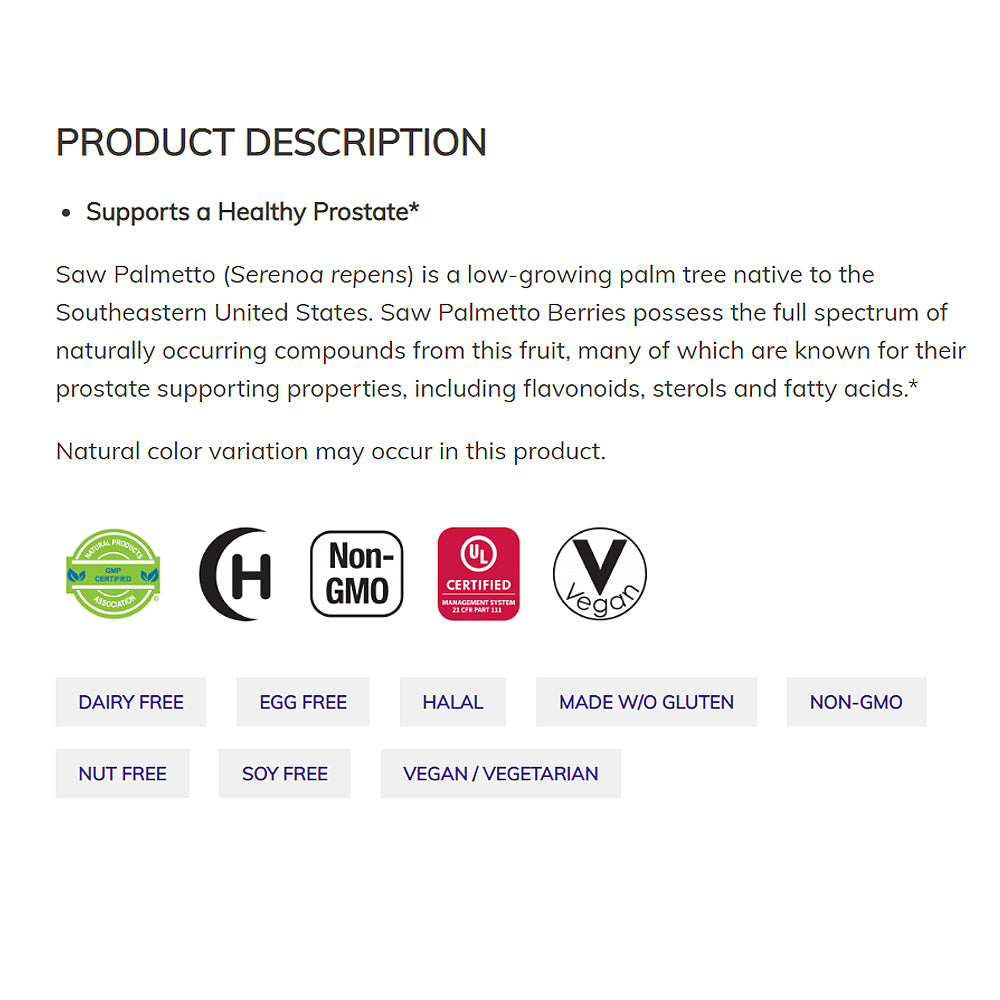Click the UL Certified red badge
Image resolution: width=1000 pixels, height=1000 pixels.
pos(478,574)
